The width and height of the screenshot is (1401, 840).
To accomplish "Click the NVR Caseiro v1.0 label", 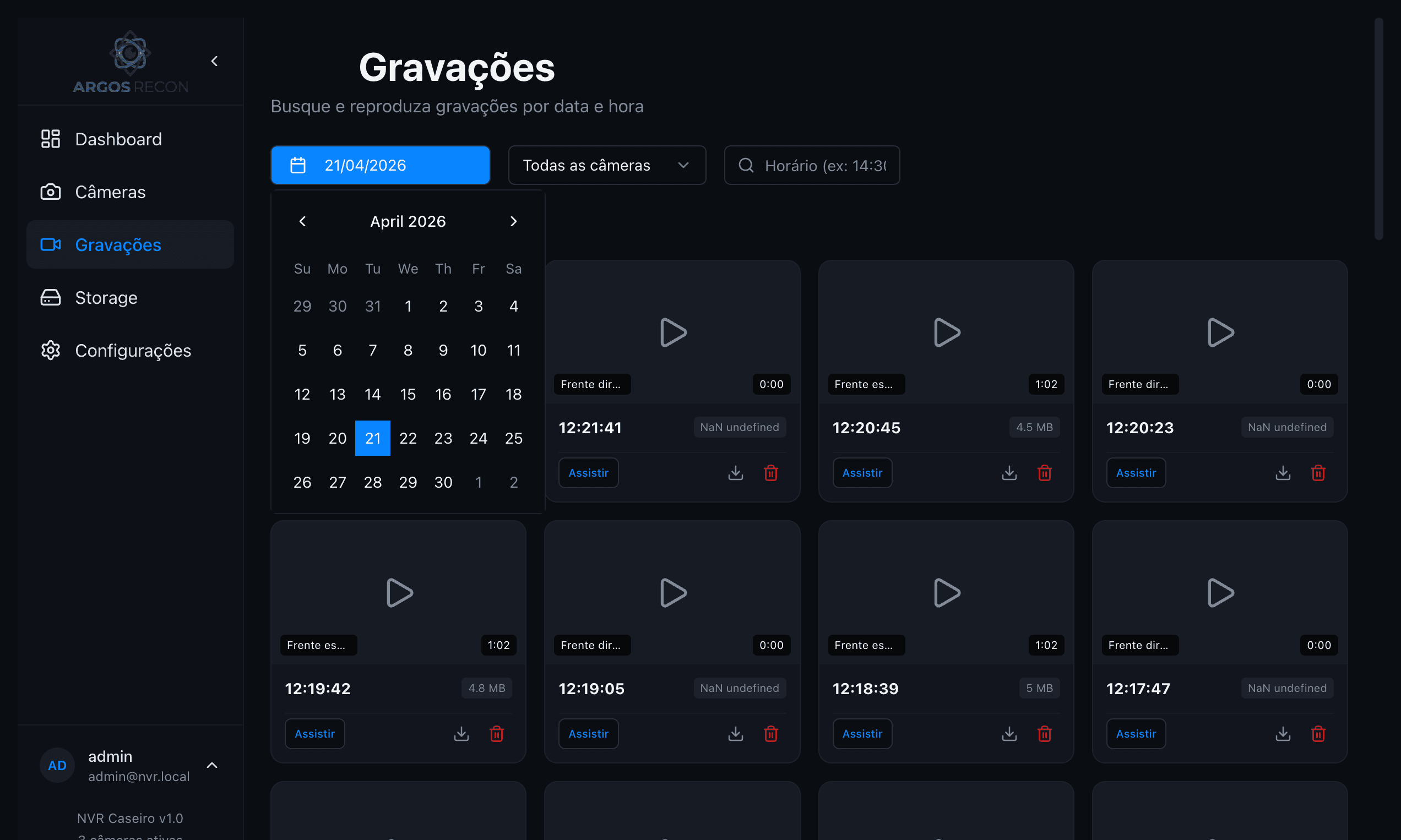I will [129, 819].
